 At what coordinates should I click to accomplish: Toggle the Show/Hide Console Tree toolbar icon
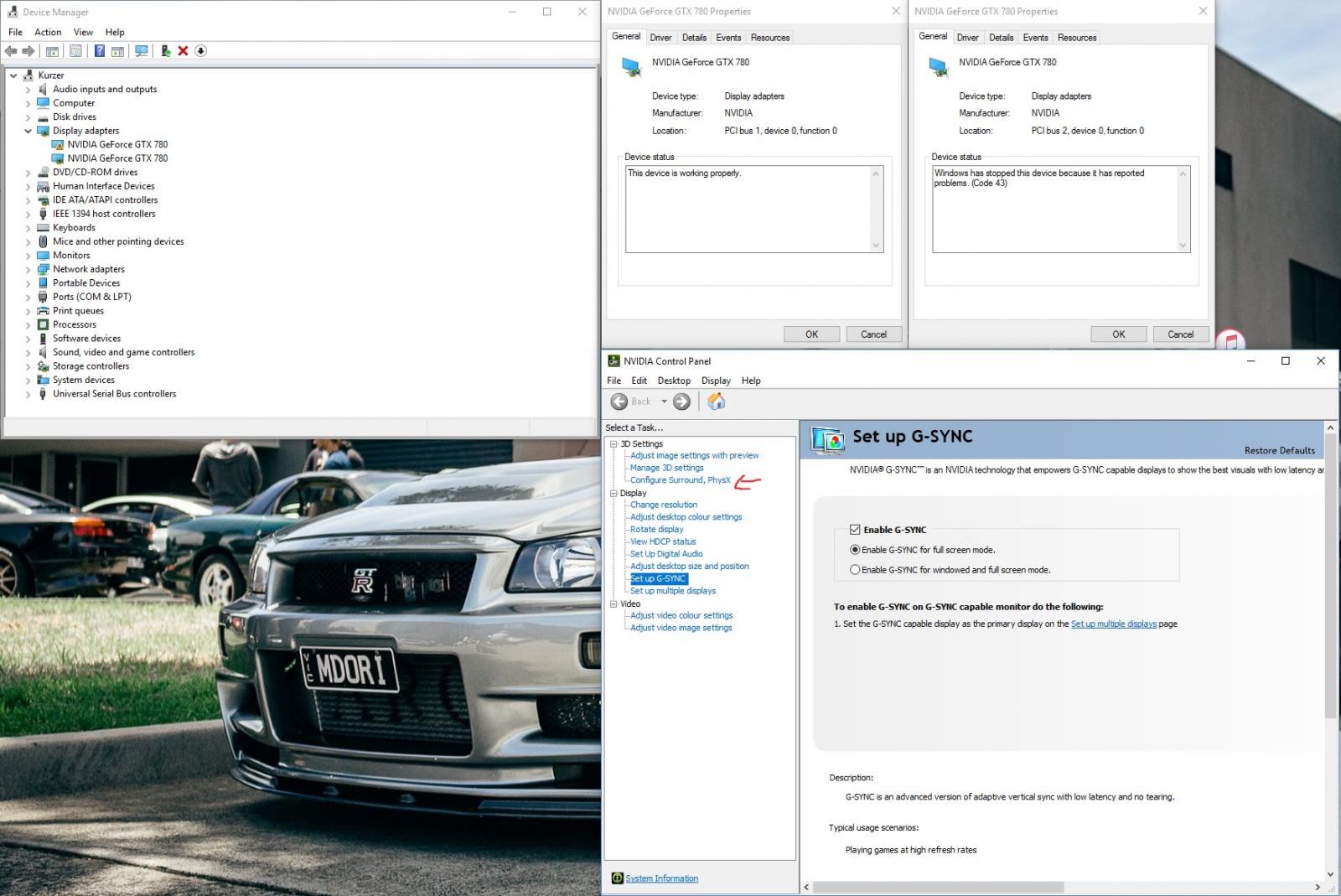(x=52, y=51)
